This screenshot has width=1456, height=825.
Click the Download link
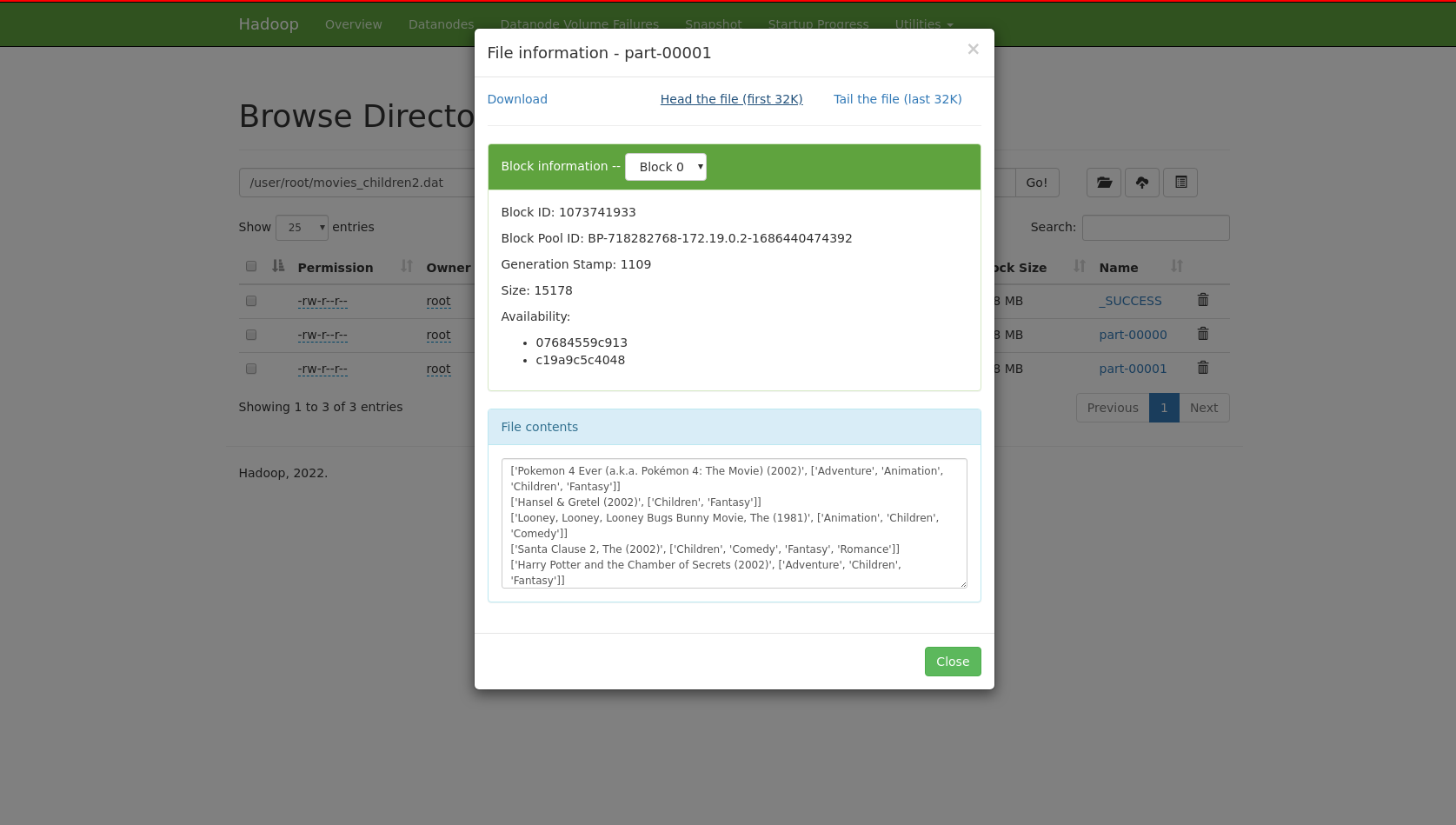click(x=517, y=99)
